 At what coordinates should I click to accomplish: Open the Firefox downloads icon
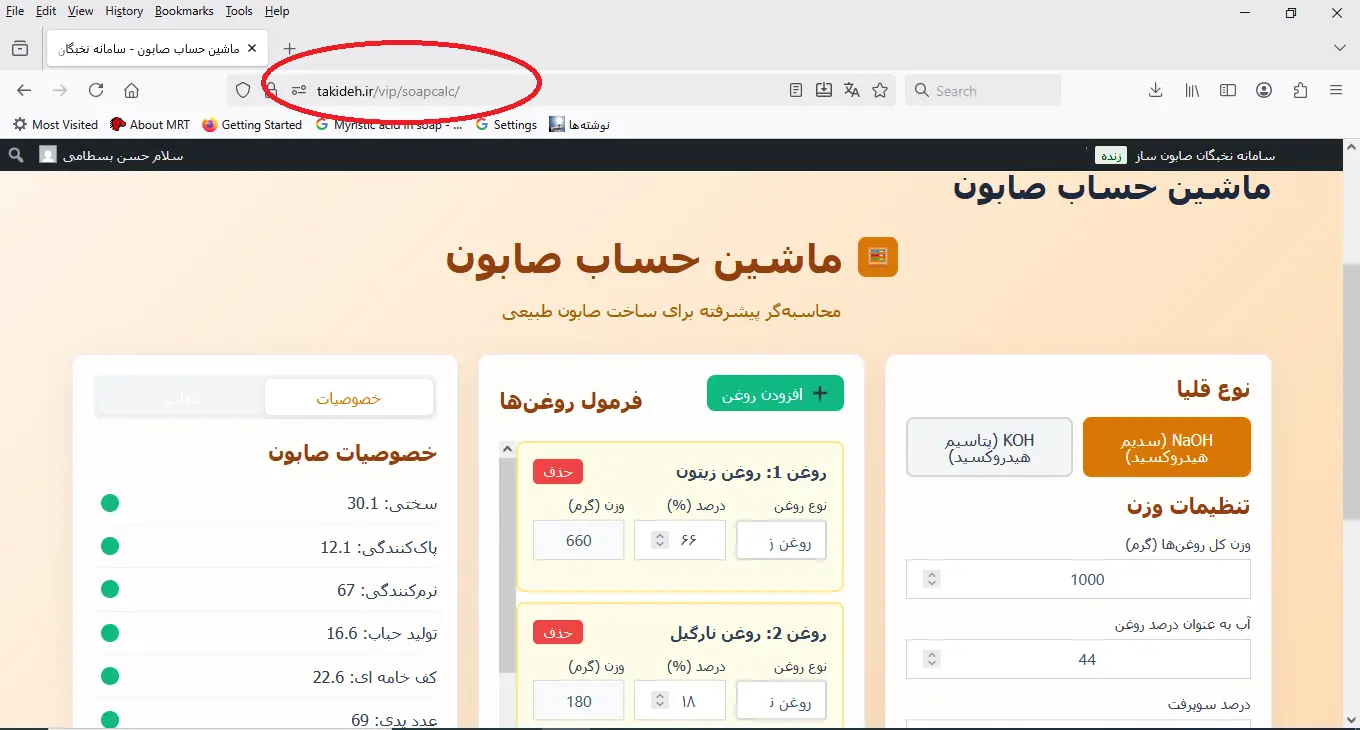point(1155,91)
